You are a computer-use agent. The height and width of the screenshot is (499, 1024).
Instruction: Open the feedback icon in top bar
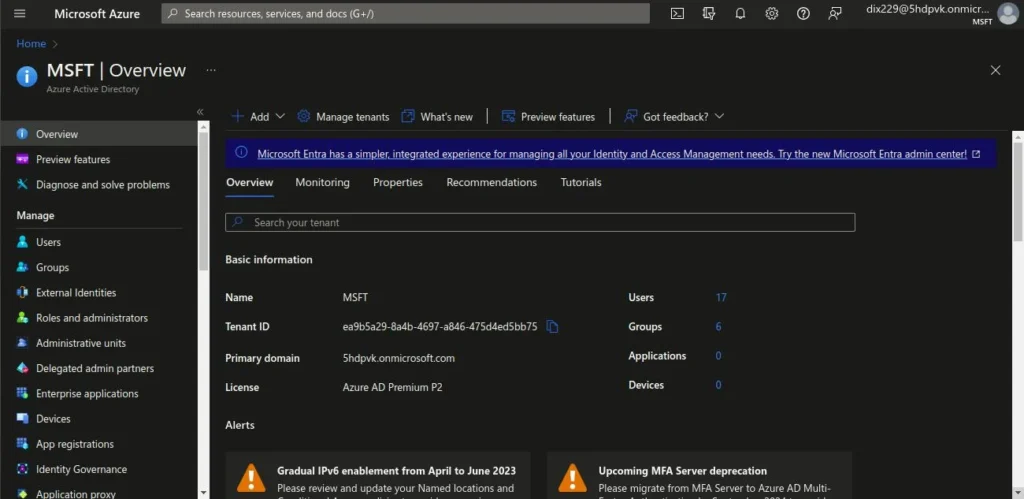tap(835, 14)
